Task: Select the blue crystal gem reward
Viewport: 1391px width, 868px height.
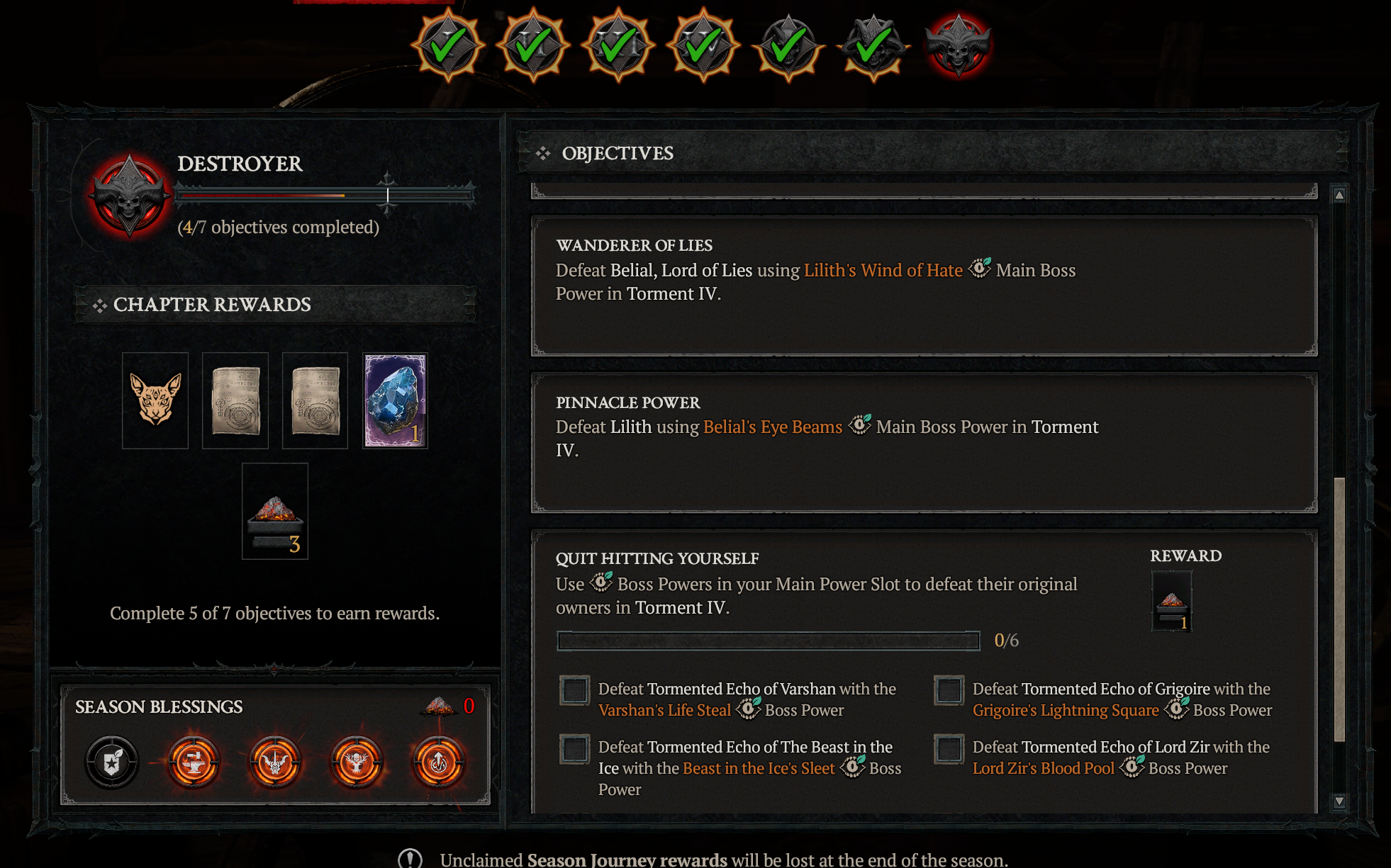Action: 395,400
